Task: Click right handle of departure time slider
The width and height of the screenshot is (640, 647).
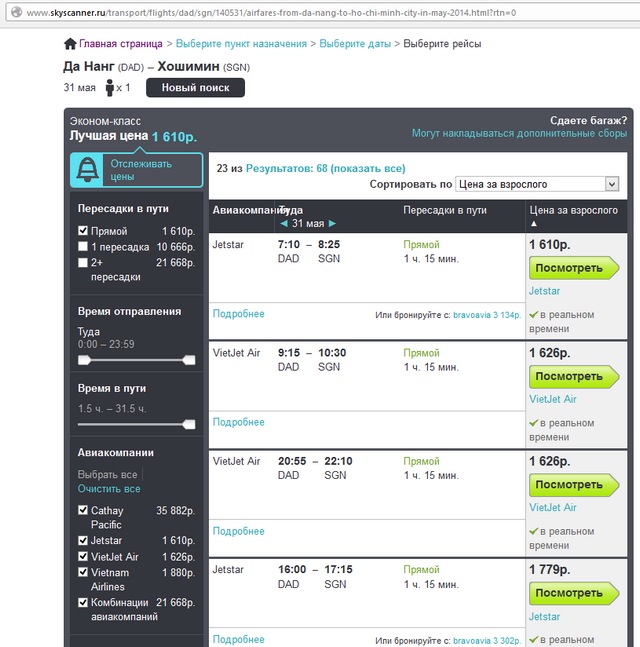Action: 189,360
